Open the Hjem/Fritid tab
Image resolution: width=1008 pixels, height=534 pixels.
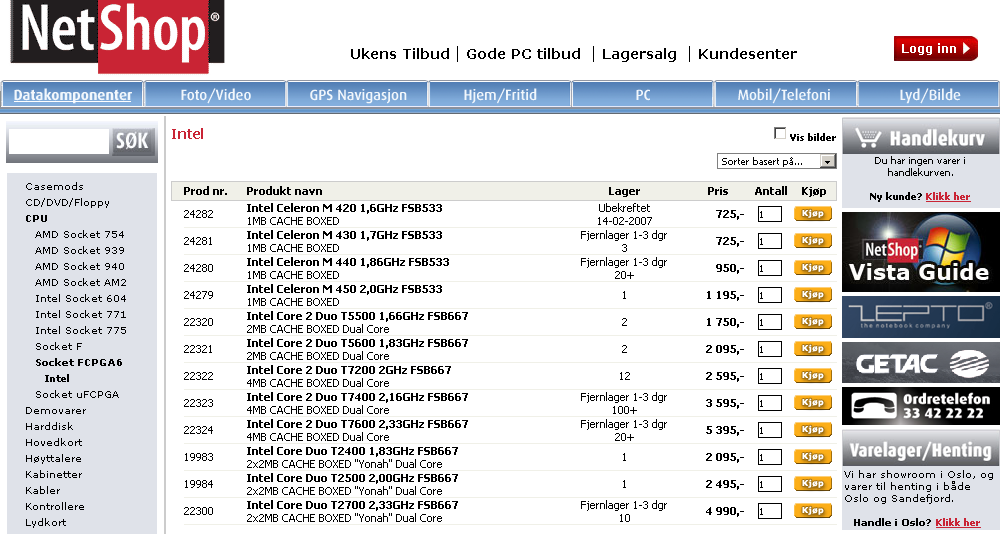500,95
